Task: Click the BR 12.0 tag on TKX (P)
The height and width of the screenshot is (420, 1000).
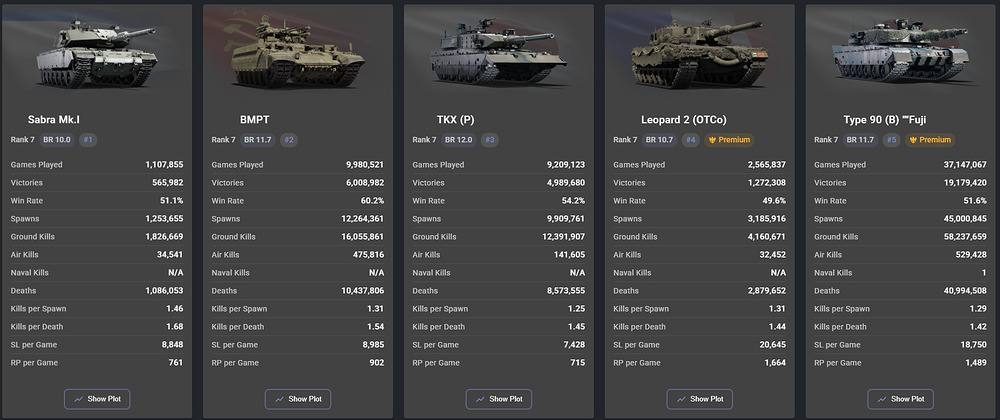Action: point(459,140)
